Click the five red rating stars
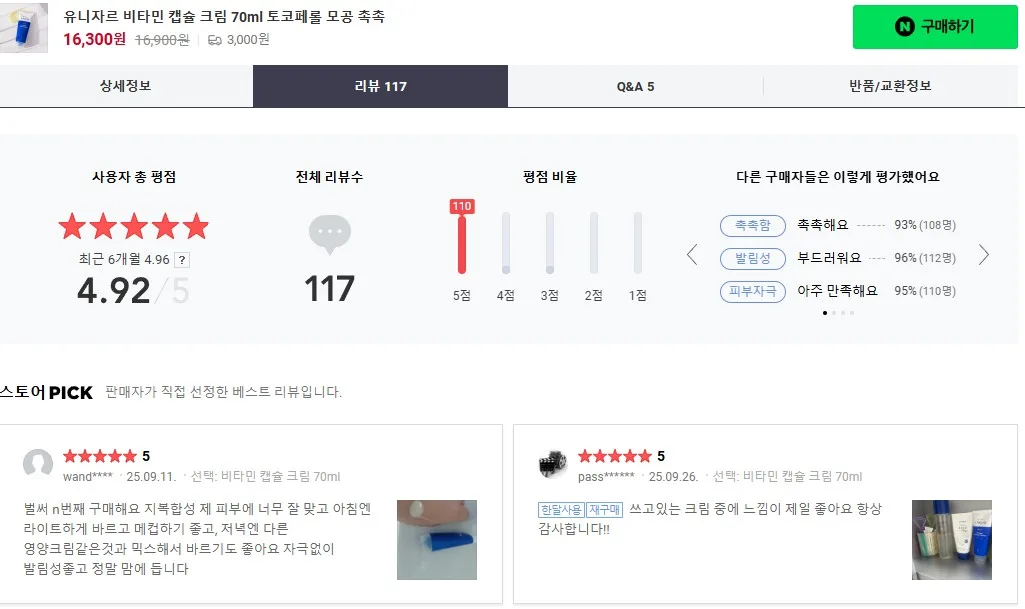The image size is (1025, 609). (133, 227)
